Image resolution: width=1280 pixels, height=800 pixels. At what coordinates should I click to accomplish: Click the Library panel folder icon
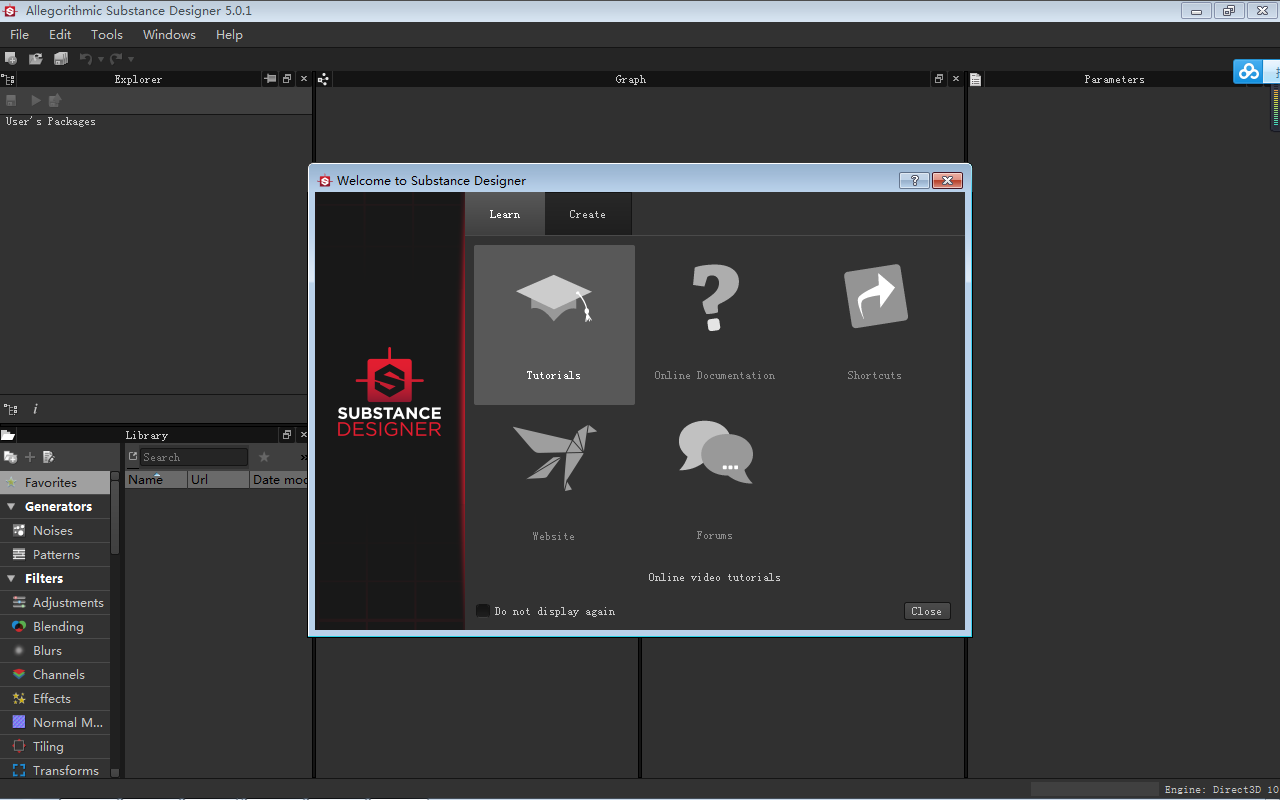click(8, 435)
